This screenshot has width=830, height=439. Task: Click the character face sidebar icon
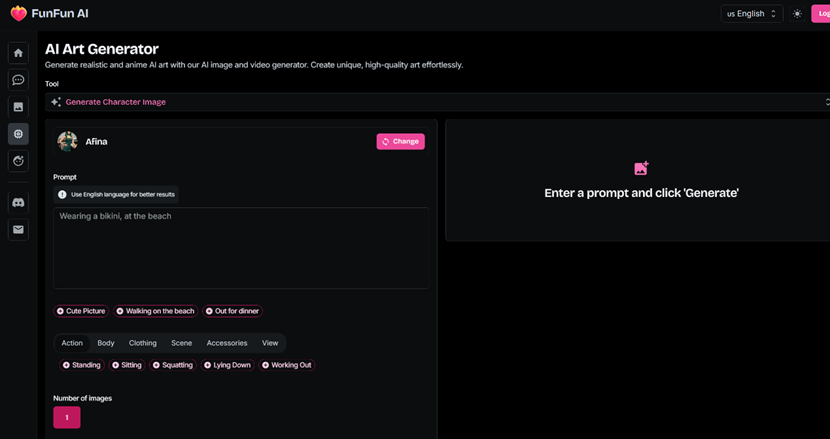[x=18, y=161]
